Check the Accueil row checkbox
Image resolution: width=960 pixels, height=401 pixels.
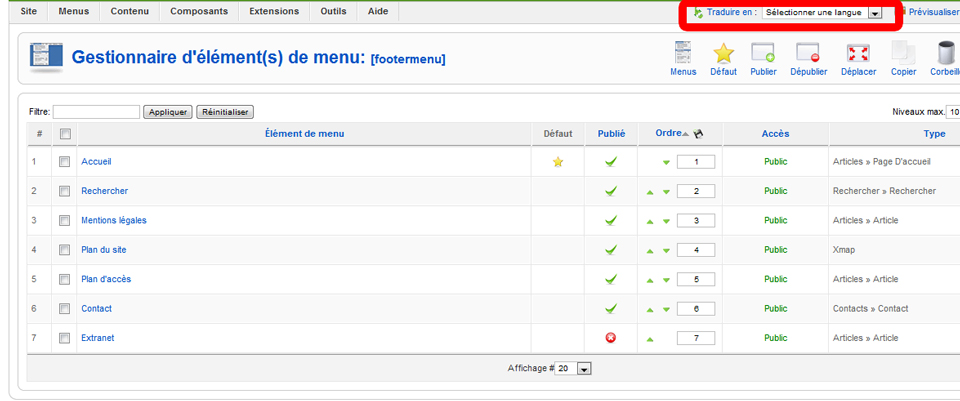[65, 161]
